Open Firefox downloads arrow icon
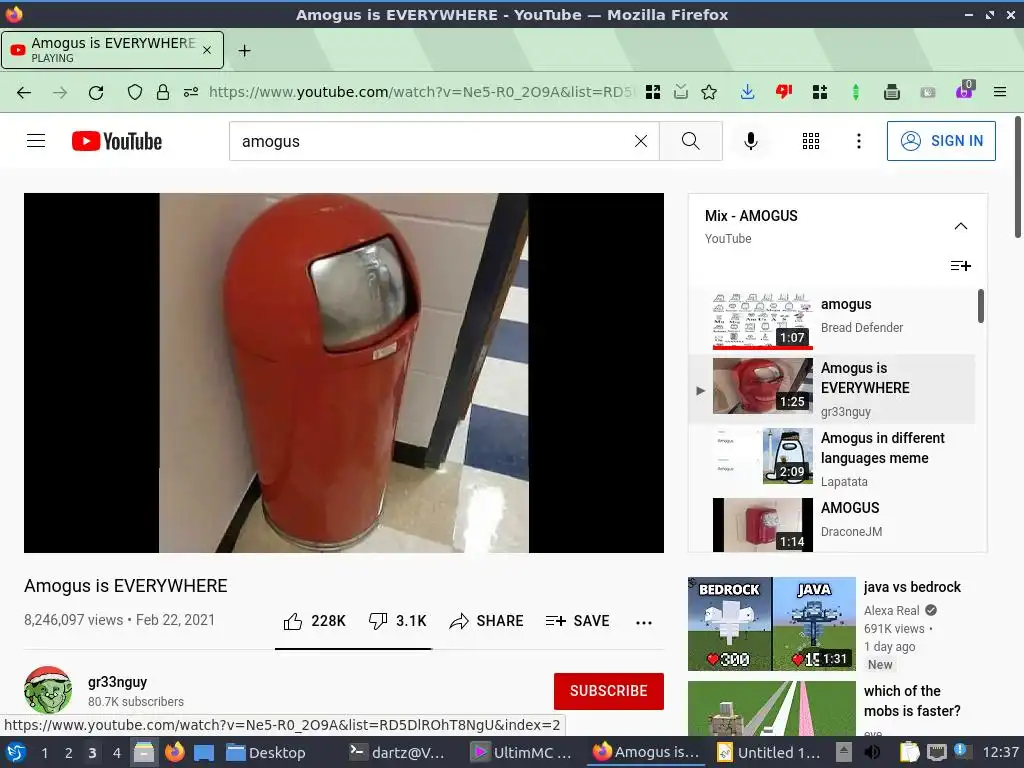 pyautogui.click(x=748, y=92)
